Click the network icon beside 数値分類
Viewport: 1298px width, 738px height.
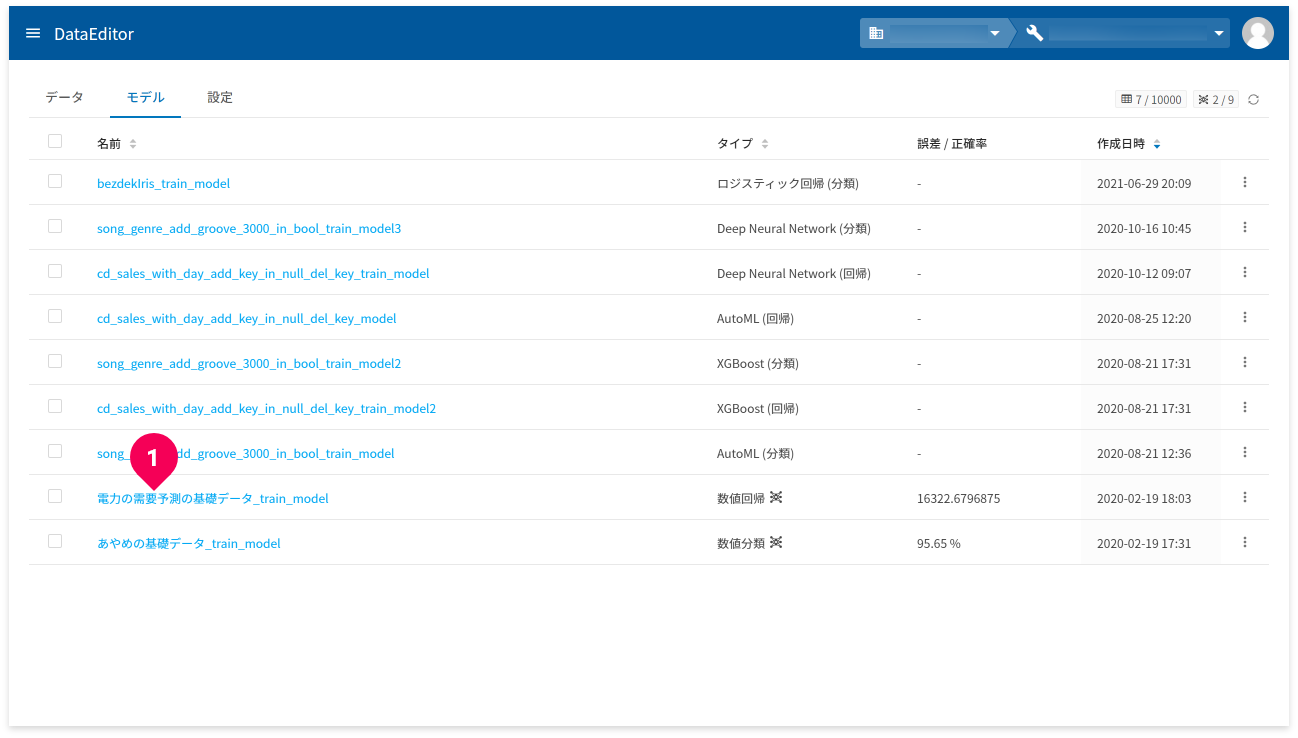(x=776, y=542)
